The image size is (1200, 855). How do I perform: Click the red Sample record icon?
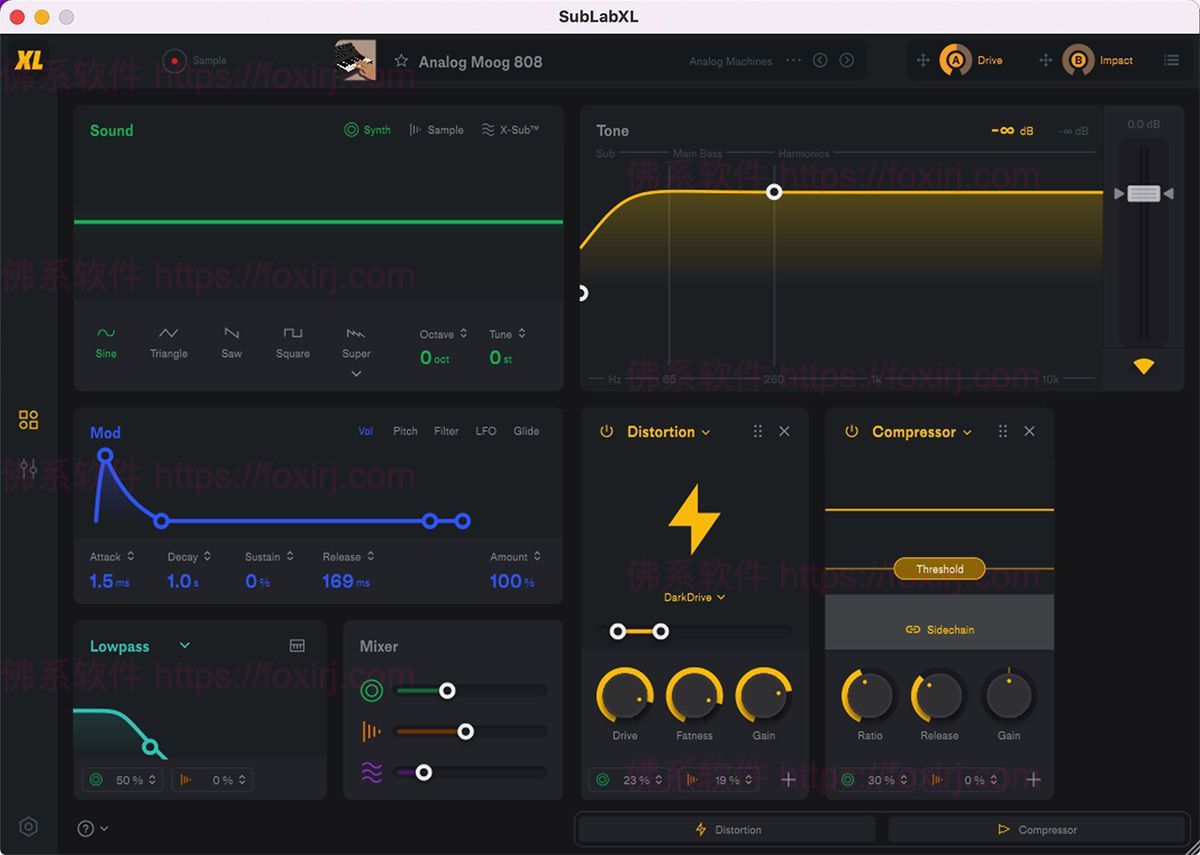175,61
